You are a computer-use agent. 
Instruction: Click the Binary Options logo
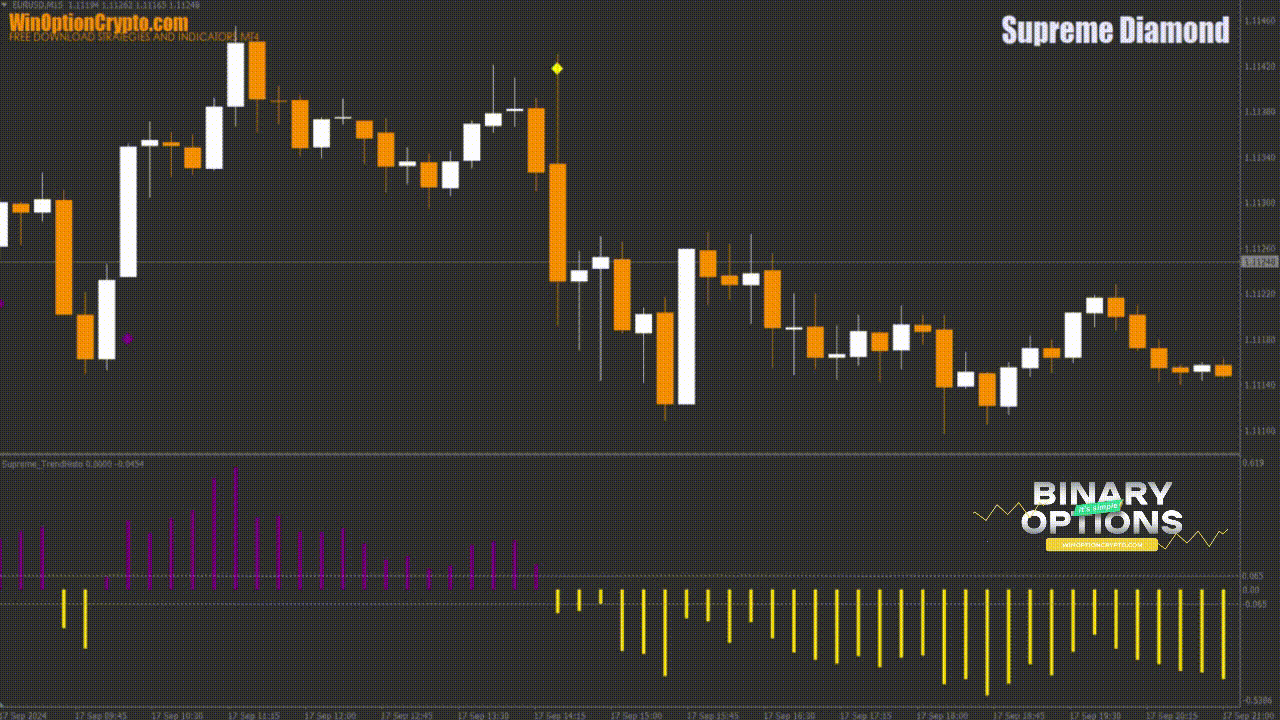click(1101, 509)
